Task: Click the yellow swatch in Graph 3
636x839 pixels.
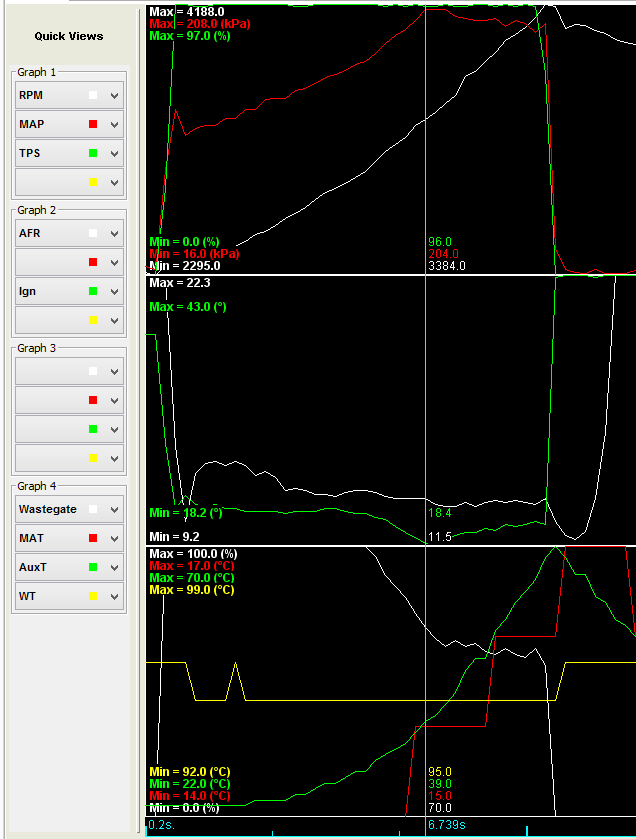Action: pos(93,458)
